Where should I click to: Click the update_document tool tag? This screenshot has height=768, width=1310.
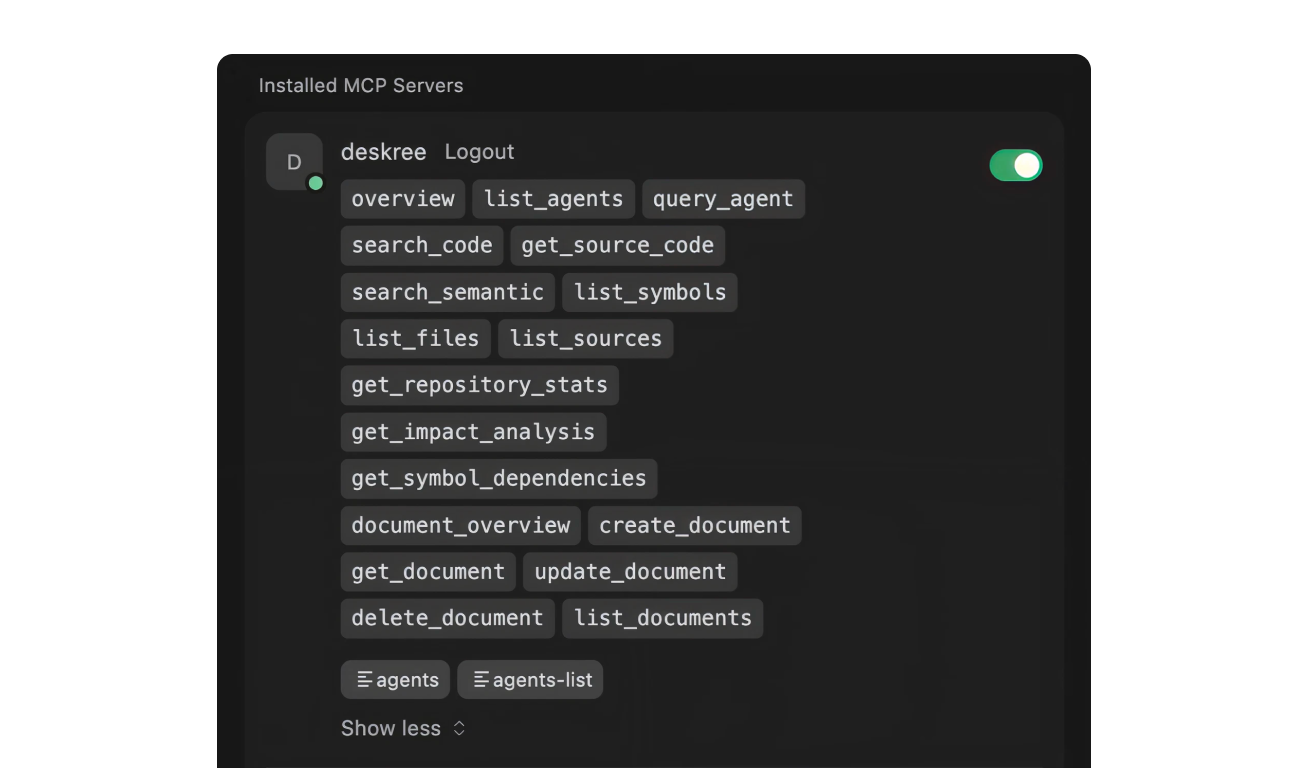(630, 572)
